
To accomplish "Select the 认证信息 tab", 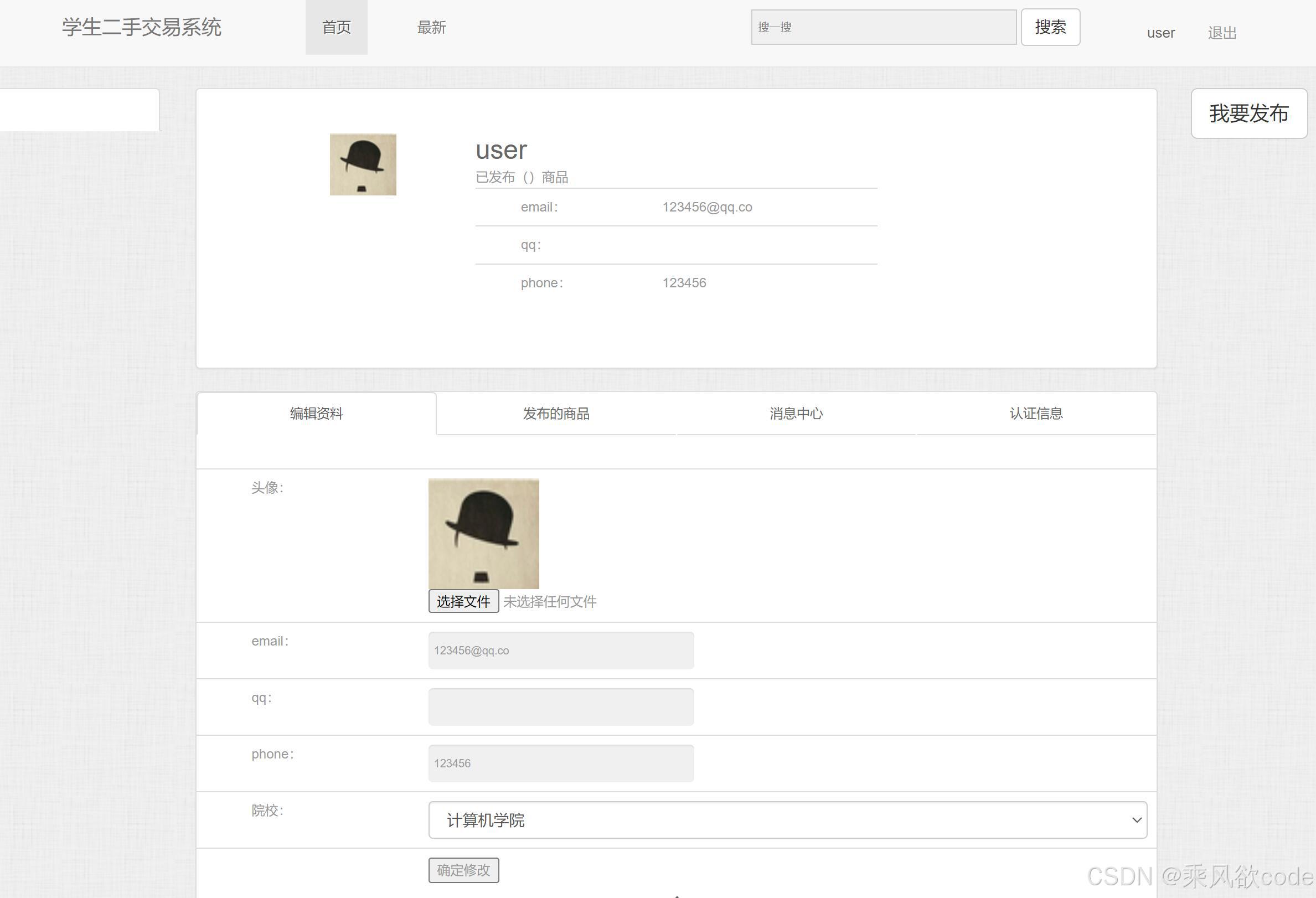I will (1036, 414).
